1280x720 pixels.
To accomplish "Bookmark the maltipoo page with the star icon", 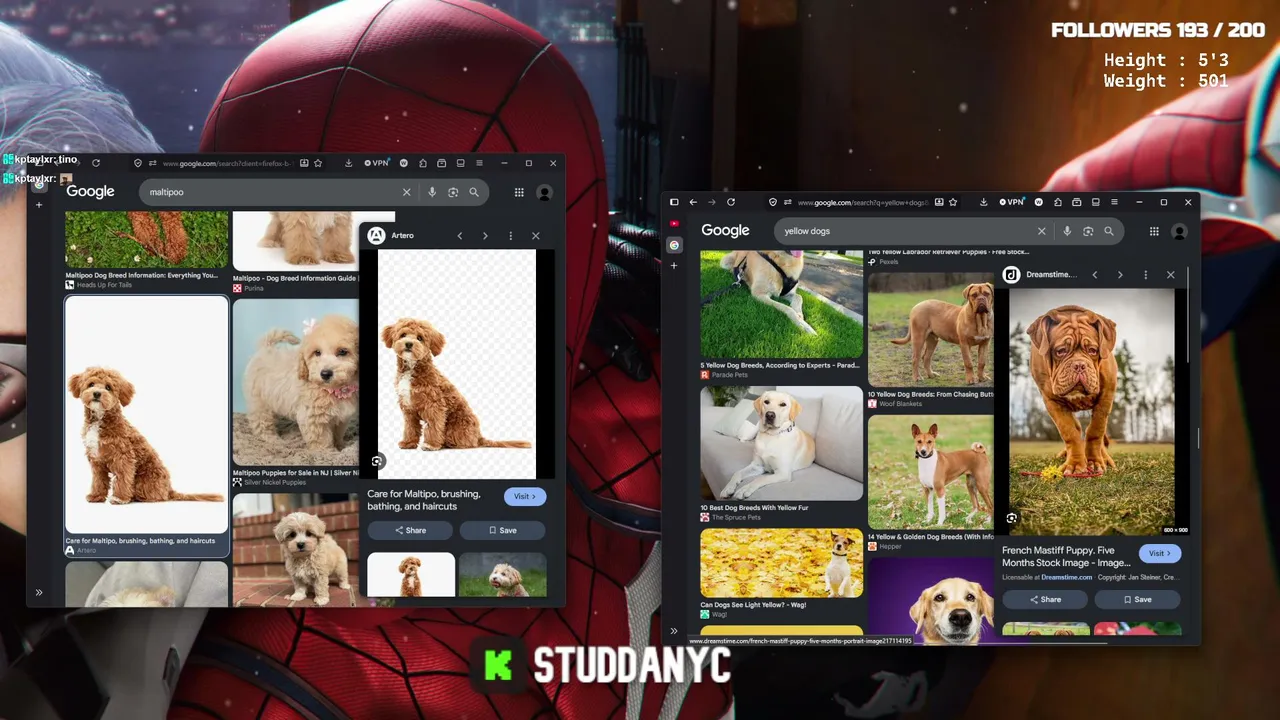I will pos(318,163).
